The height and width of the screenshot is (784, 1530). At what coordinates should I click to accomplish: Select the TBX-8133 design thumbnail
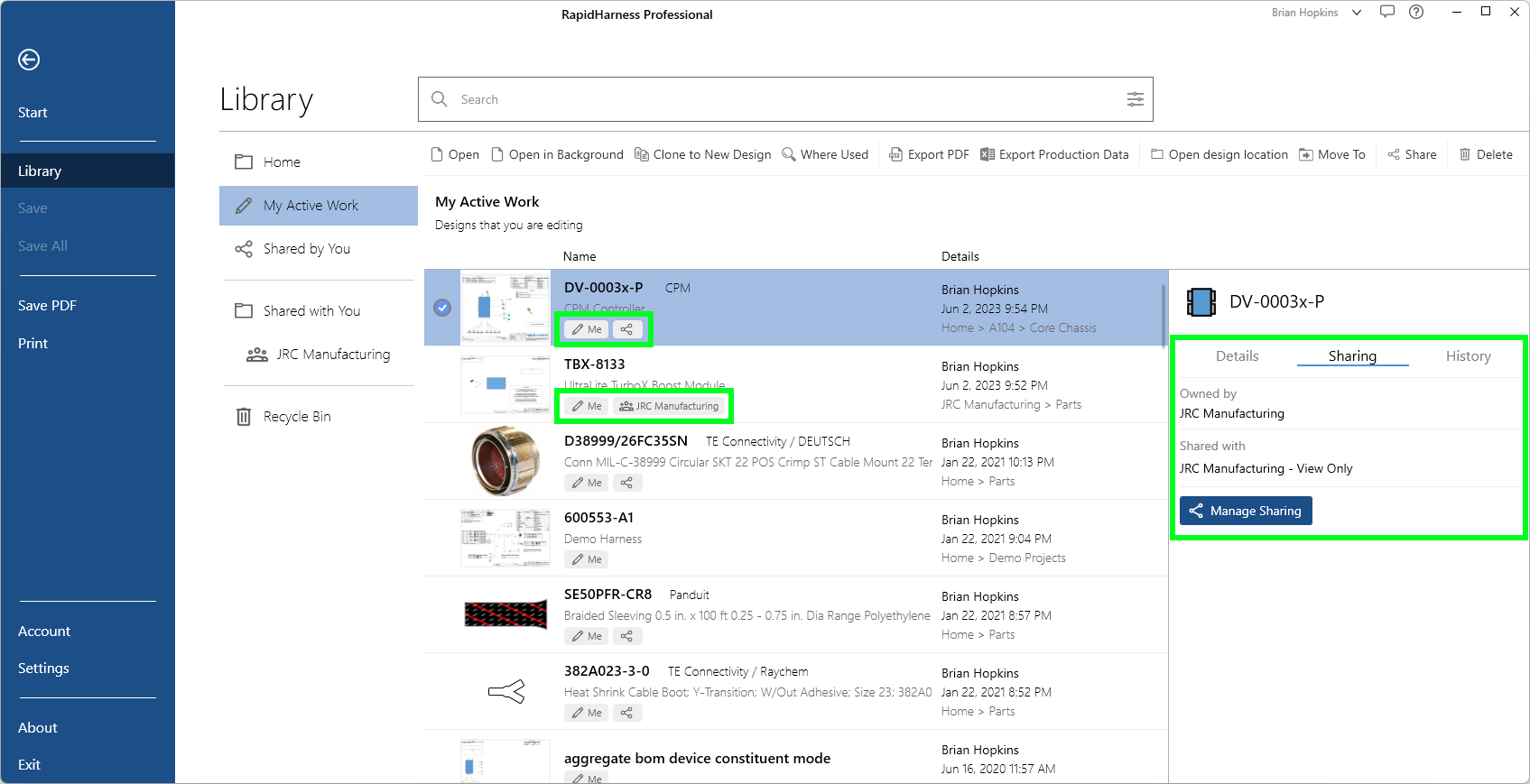[505, 384]
